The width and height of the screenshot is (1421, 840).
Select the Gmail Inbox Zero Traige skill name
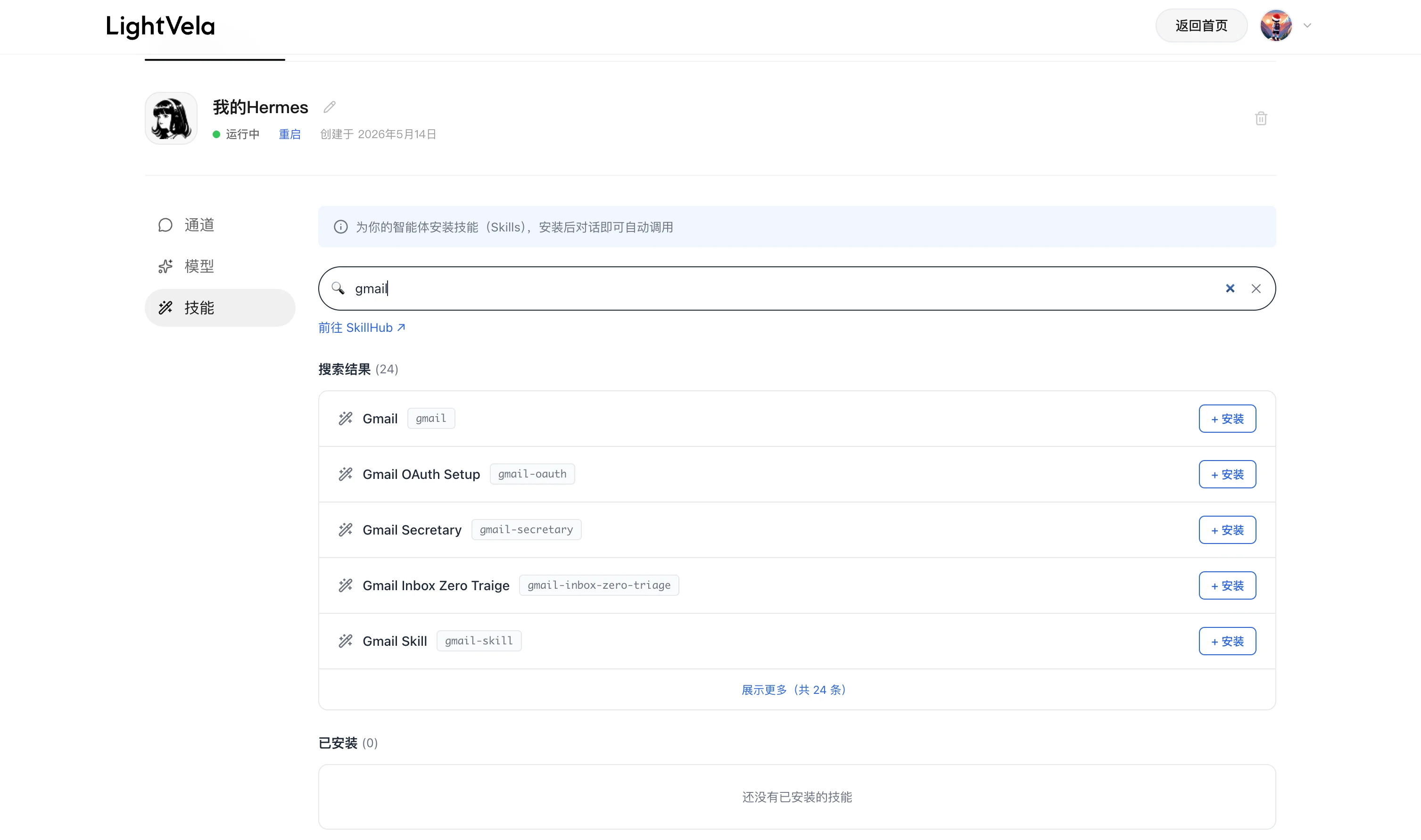pos(436,585)
